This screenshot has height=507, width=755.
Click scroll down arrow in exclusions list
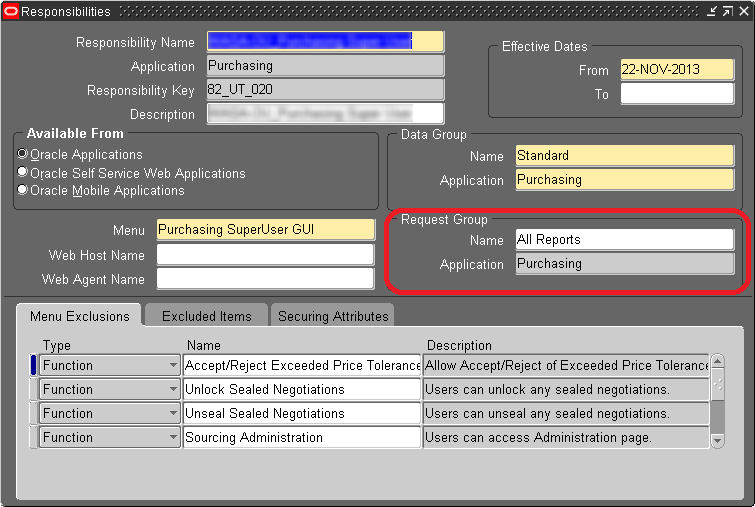717,441
